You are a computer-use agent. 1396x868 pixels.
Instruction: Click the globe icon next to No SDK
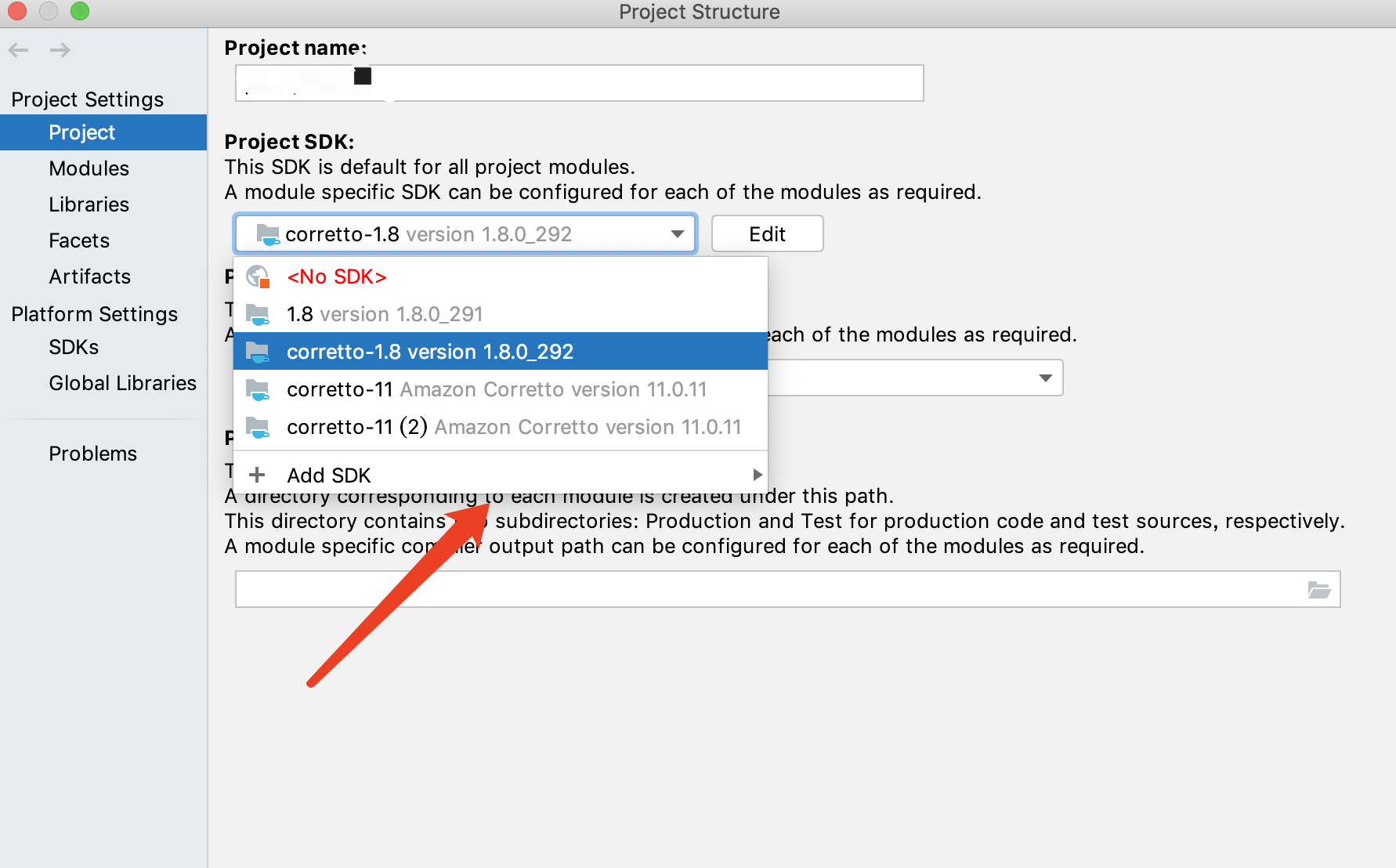click(x=258, y=277)
